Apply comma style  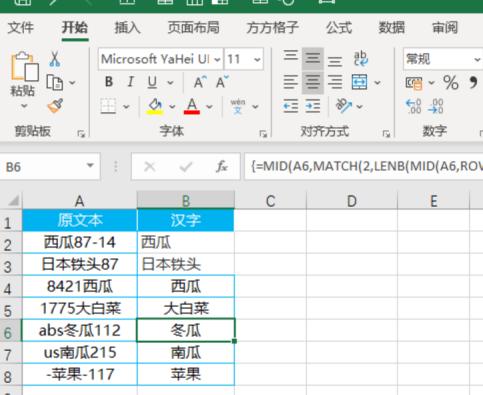pos(473,82)
